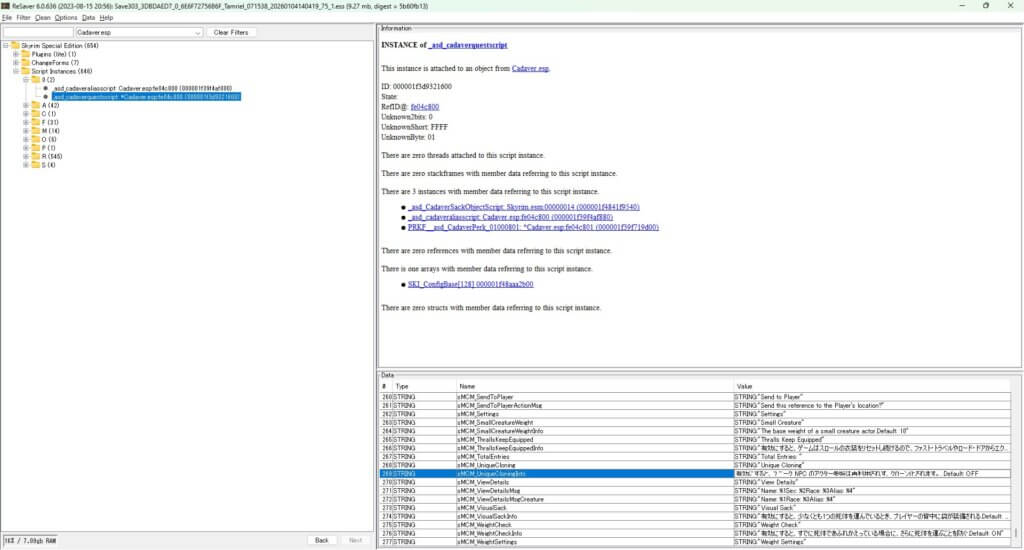Click the Script Instances folder icon

pos(27,71)
